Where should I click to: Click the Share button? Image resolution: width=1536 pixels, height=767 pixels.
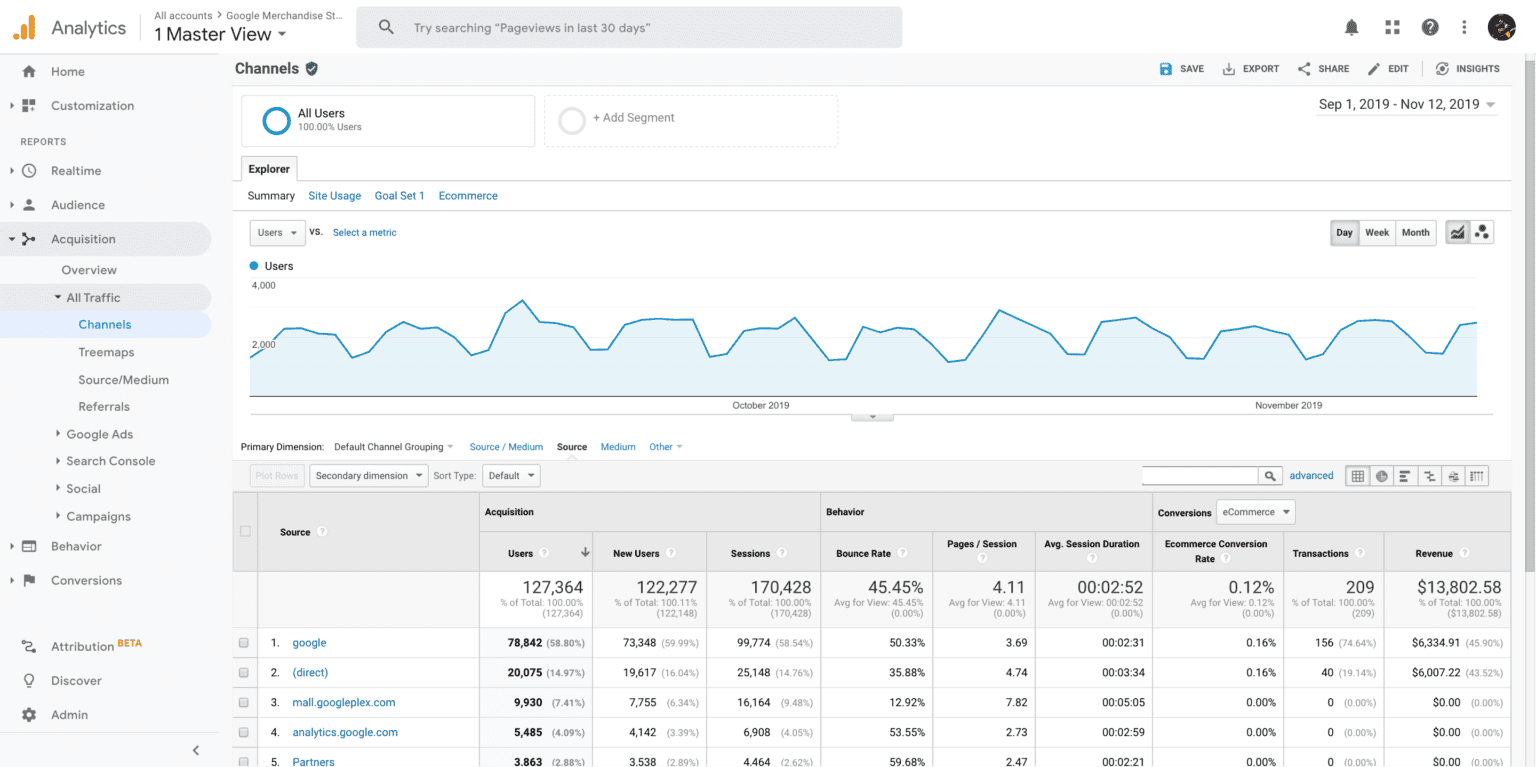coord(1323,69)
